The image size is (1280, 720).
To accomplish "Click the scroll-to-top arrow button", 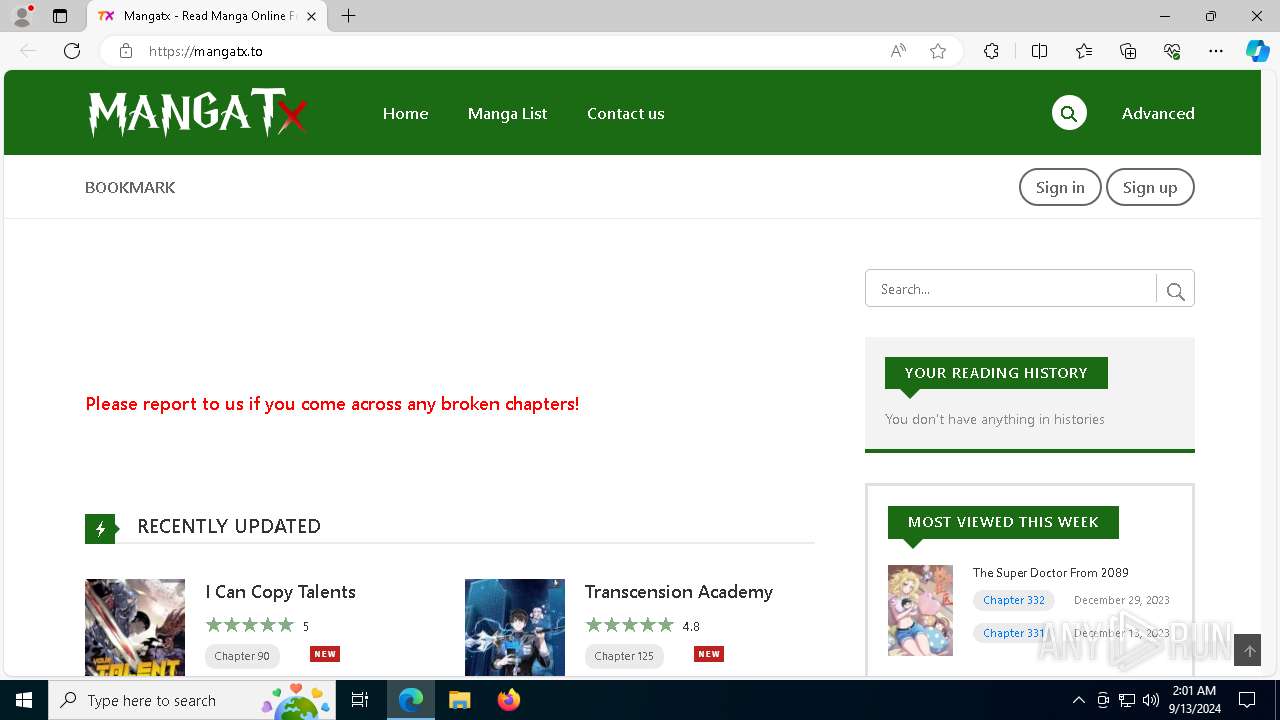I will click(1248, 651).
